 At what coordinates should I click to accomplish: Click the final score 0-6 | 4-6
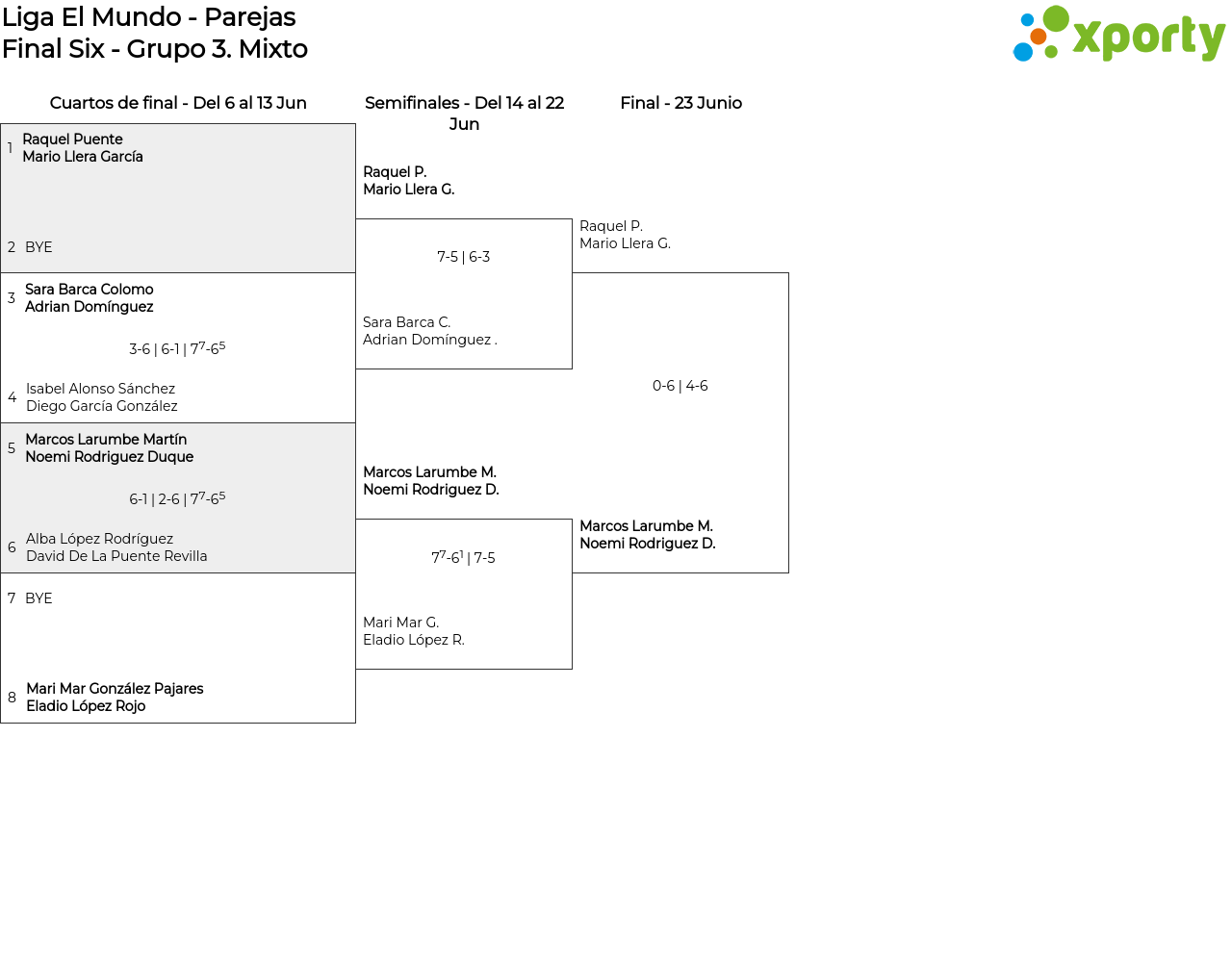[680, 386]
